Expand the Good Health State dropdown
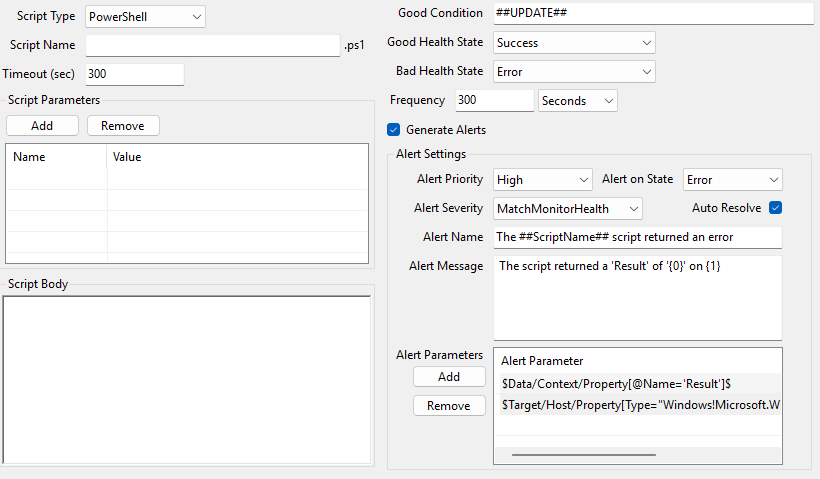 tap(574, 43)
